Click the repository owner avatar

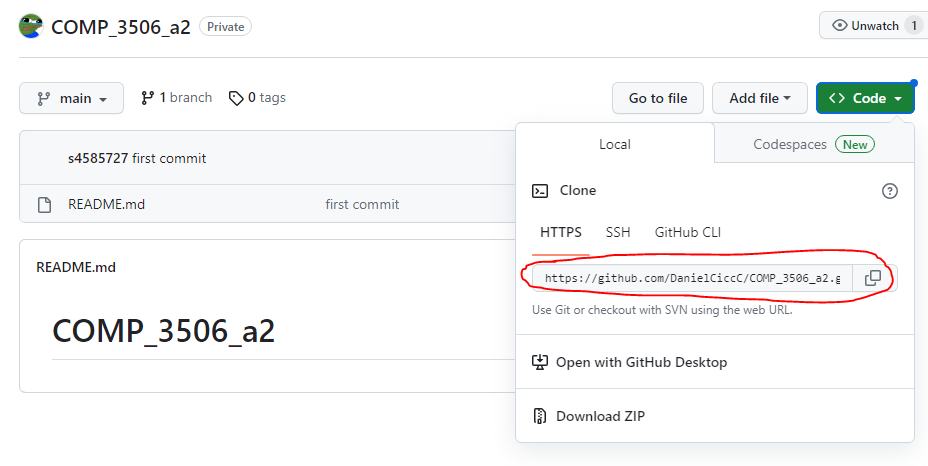pyautogui.click(x=31, y=26)
